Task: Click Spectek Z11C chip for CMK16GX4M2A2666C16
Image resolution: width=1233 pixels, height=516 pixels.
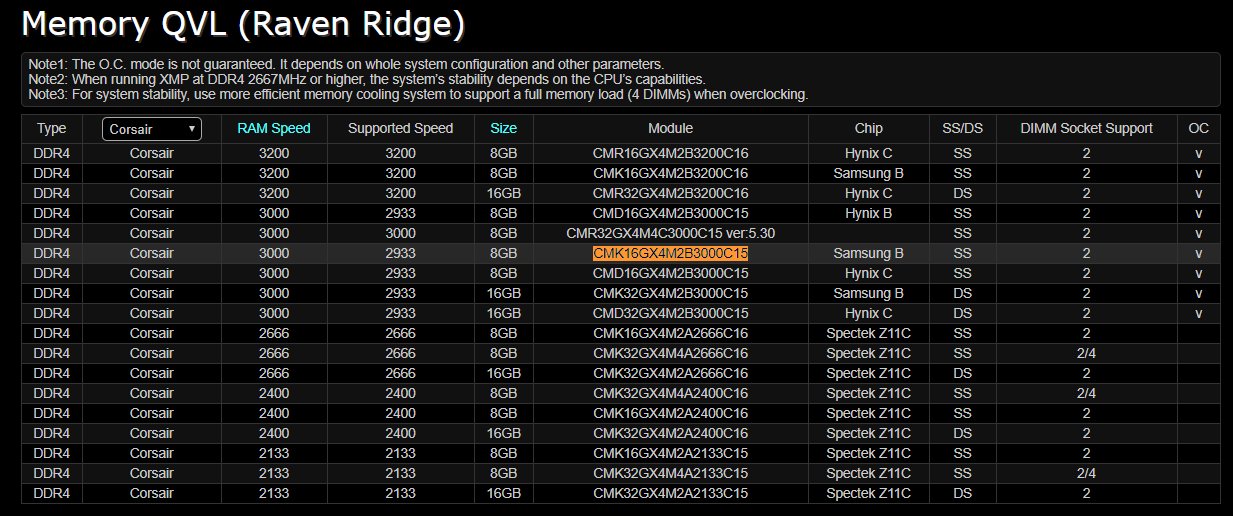Action: point(868,334)
